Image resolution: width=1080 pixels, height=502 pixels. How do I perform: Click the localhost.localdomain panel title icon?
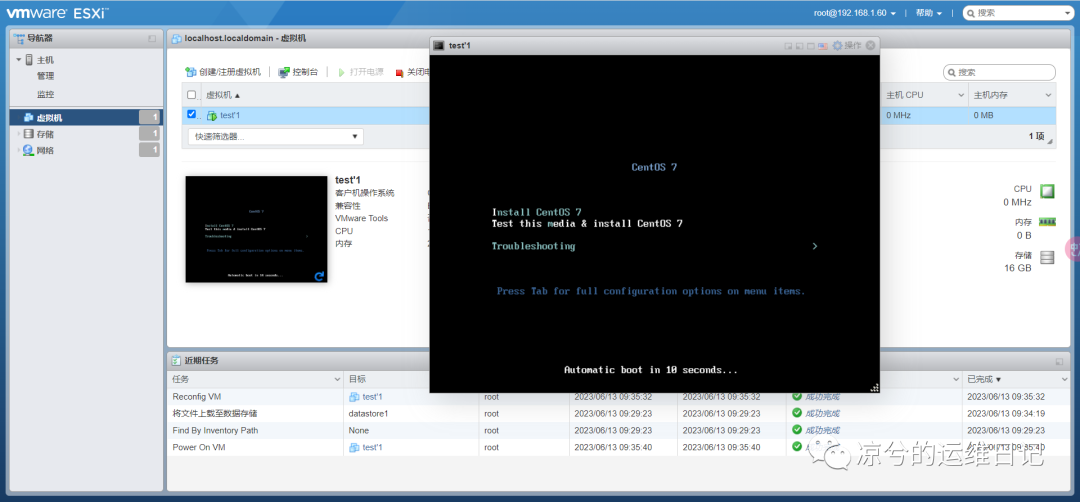(x=177, y=39)
